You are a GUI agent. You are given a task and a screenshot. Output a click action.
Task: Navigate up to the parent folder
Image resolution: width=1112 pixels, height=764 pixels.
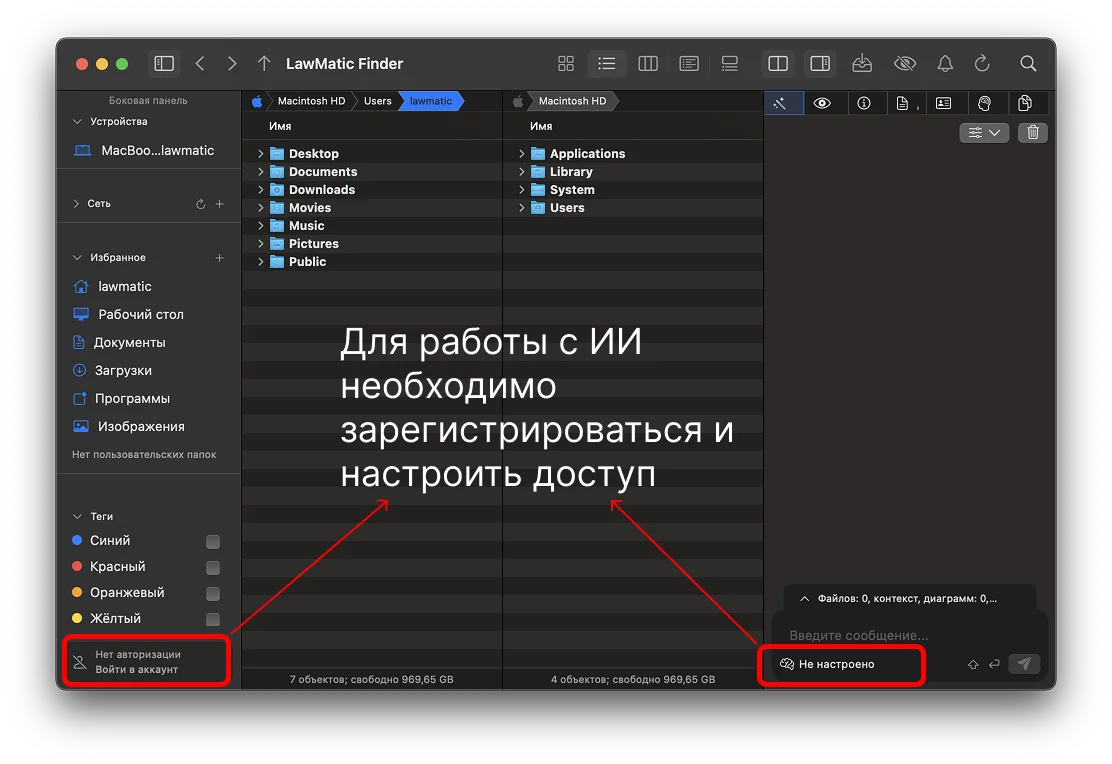click(264, 64)
